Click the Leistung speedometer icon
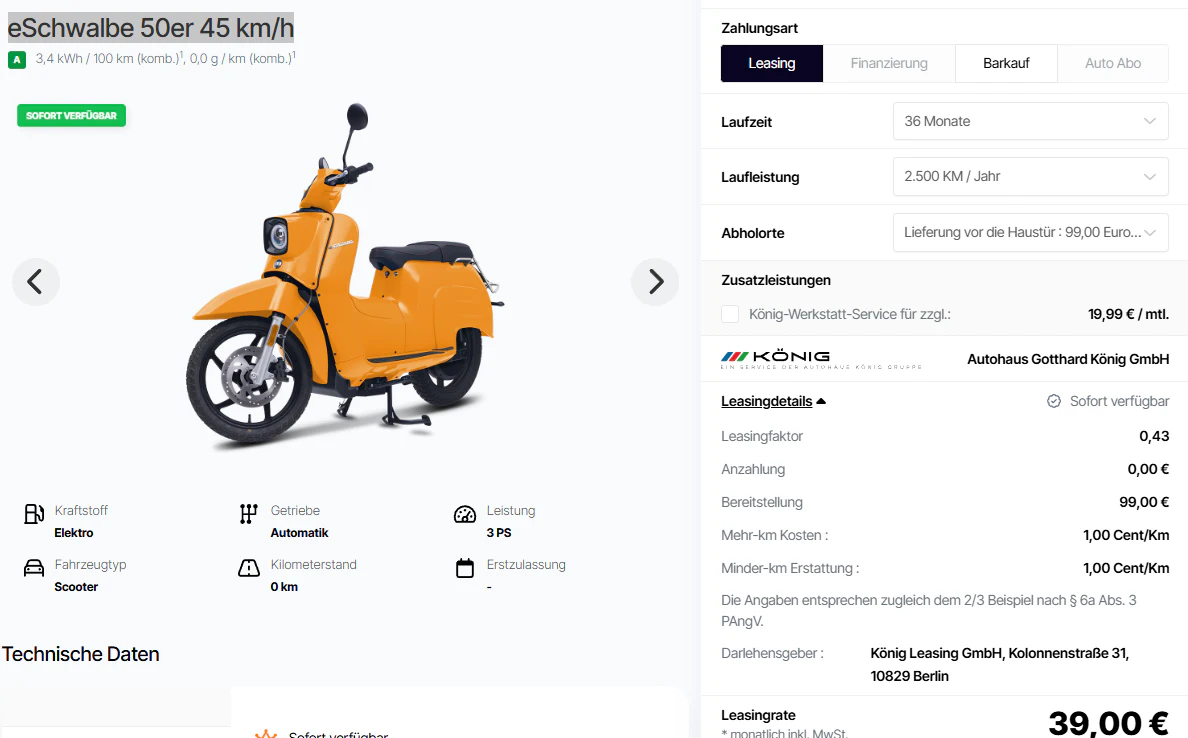This screenshot has width=1188, height=738. (465, 514)
